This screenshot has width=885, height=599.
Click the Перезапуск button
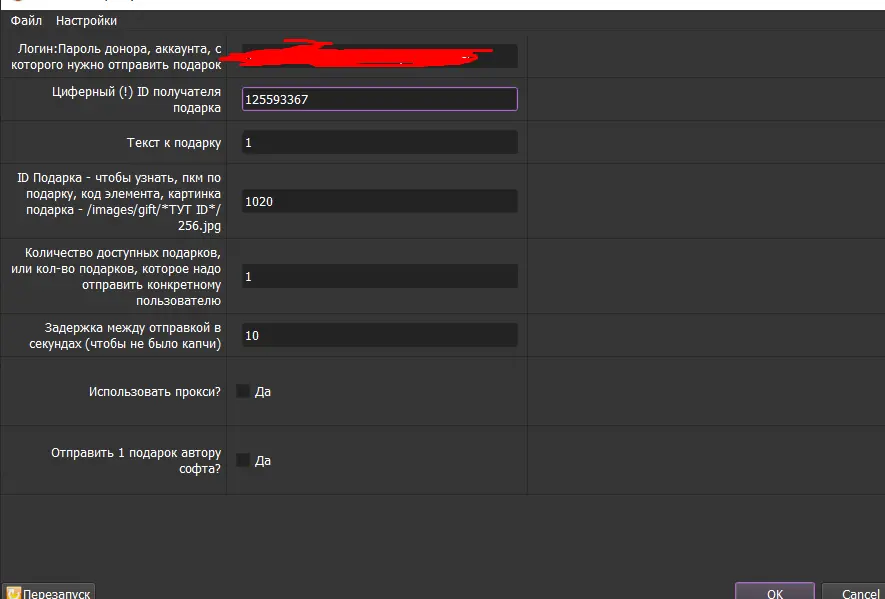(x=49, y=592)
